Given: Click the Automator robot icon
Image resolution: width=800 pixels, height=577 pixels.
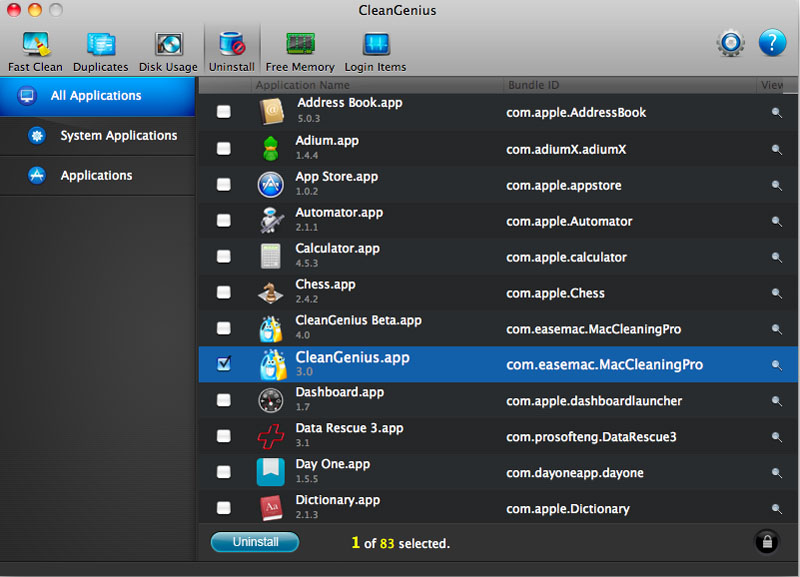Looking at the screenshot, I should coord(271,220).
